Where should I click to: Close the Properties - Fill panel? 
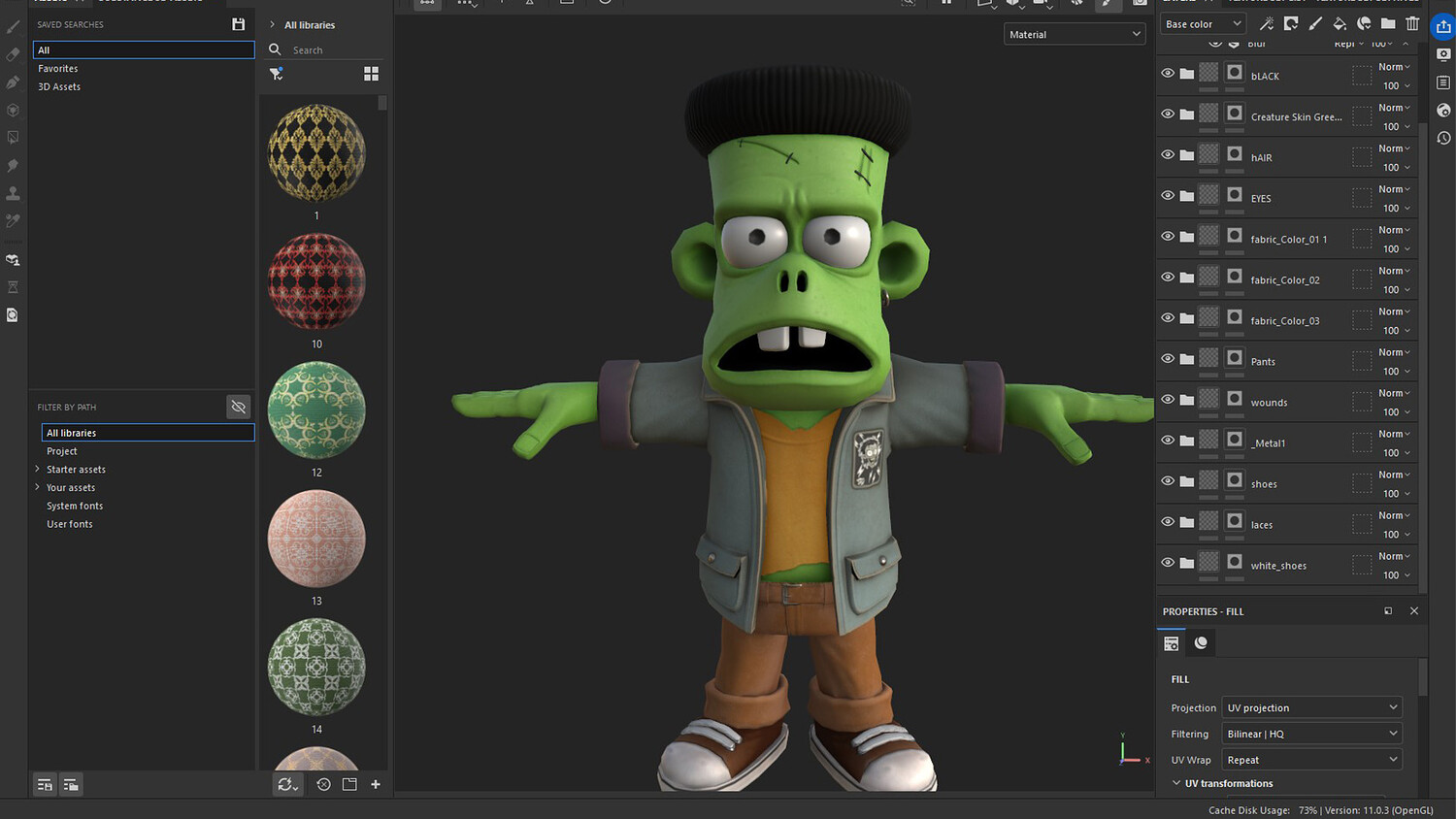1413,610
